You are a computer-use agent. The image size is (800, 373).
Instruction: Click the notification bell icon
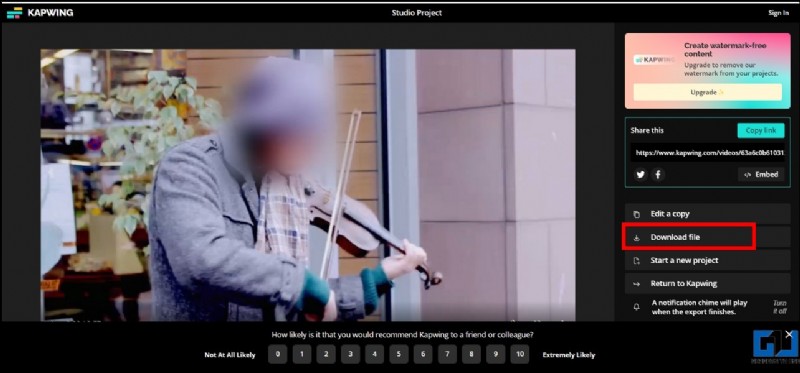[636, 307]
